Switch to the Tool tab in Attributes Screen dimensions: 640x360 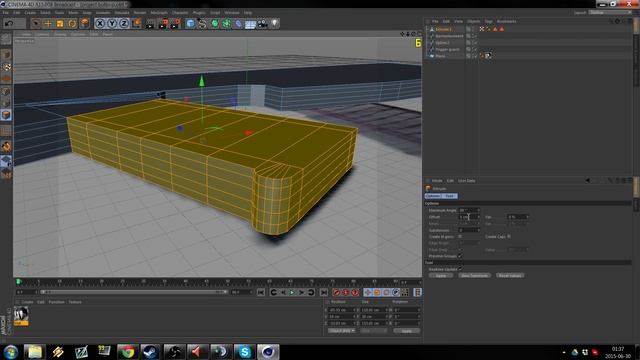click(449, 196)
